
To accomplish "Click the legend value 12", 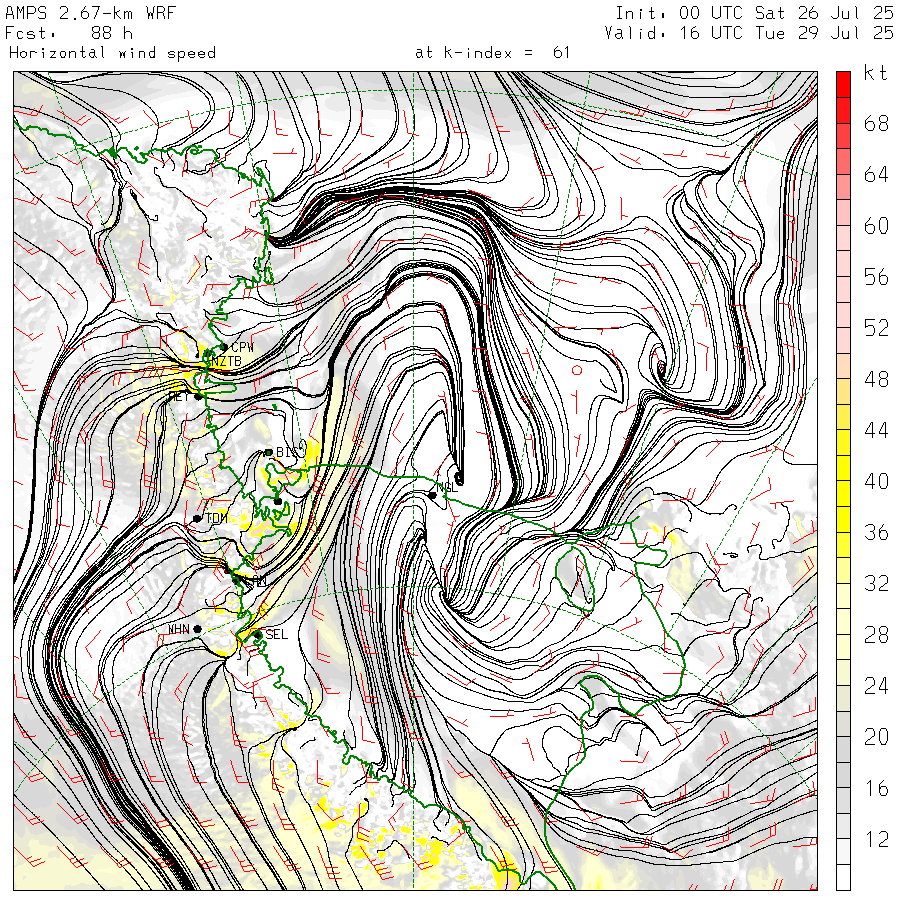I will coord(876,840).
